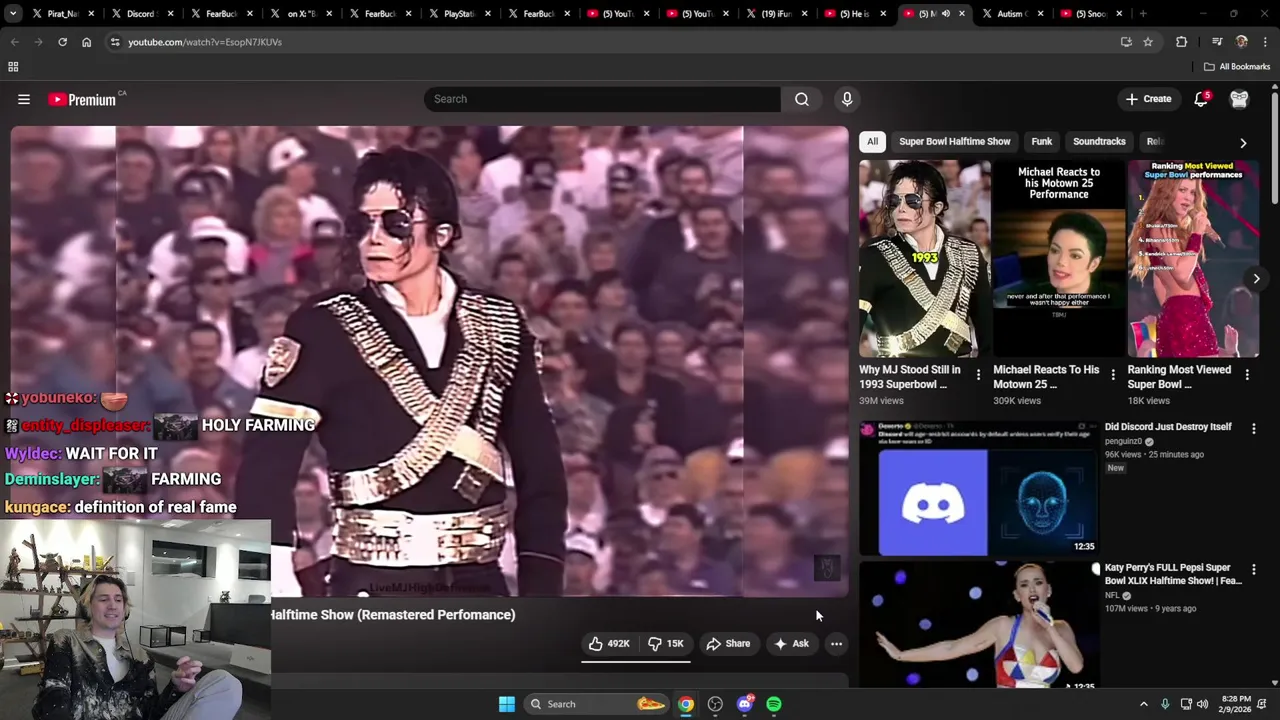This screenshot has width=1280, height=720.
Task: Reload the page in Chrome
Action: click(x=62, y=42)
